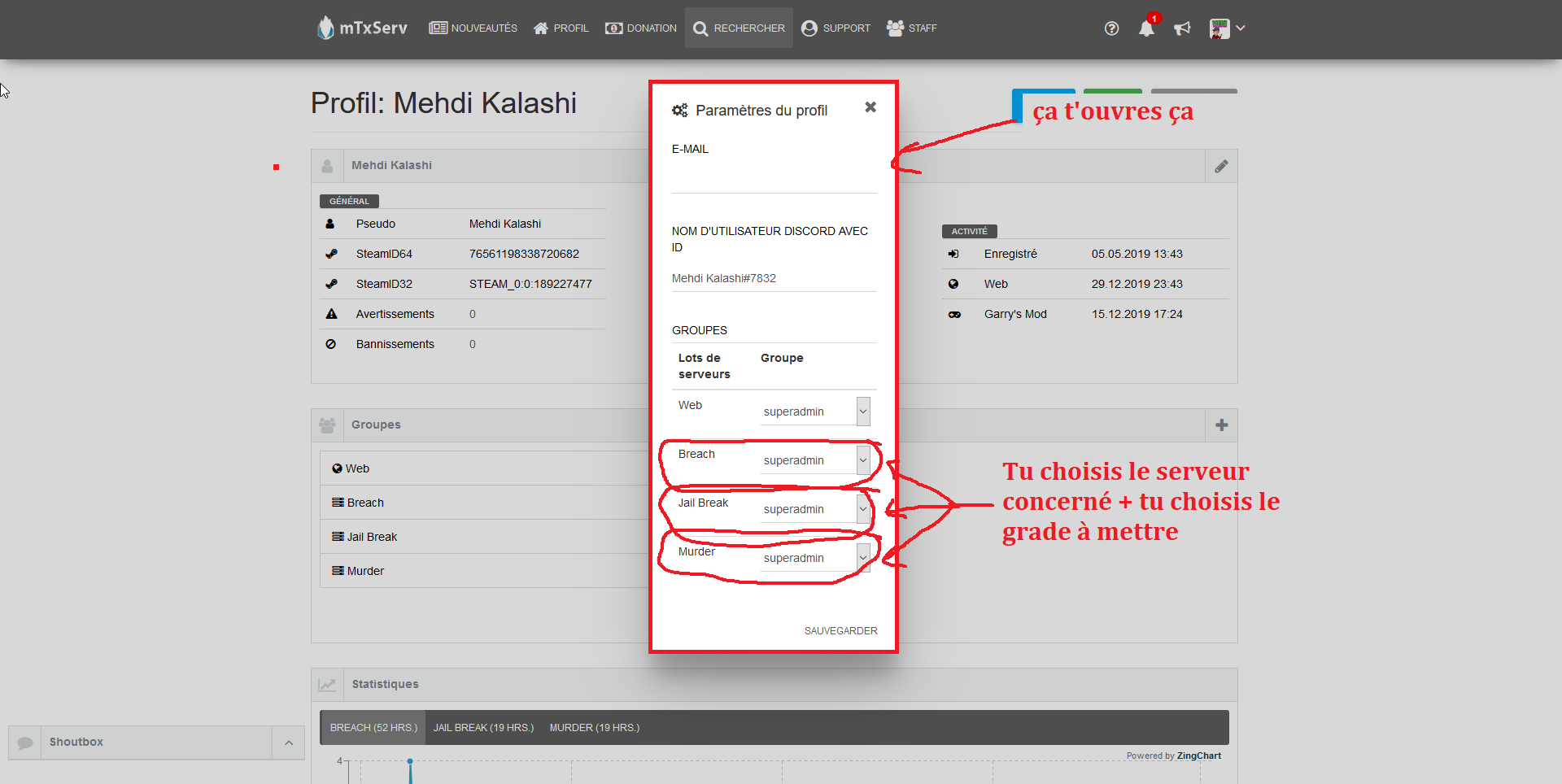Image resolution: width=1562 pixels, height=784 pixels.
Task: Click the Enregistré date 05.05.2019 13:43
Action: click(1137, 254)
